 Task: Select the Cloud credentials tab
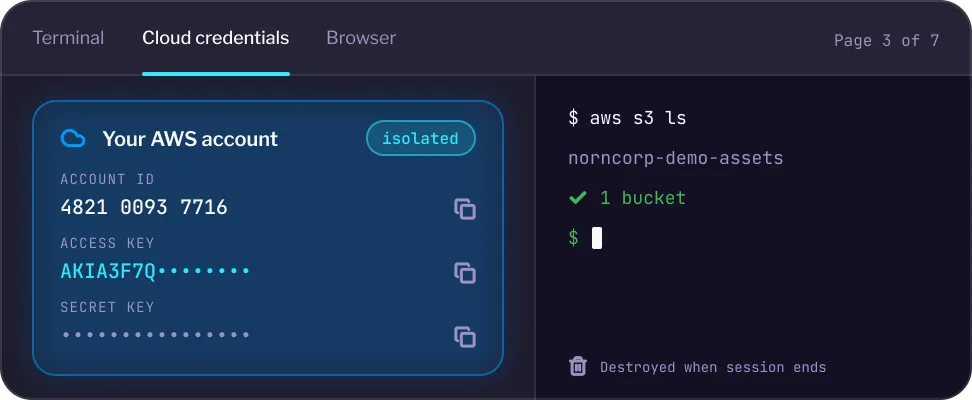[216, 38]
